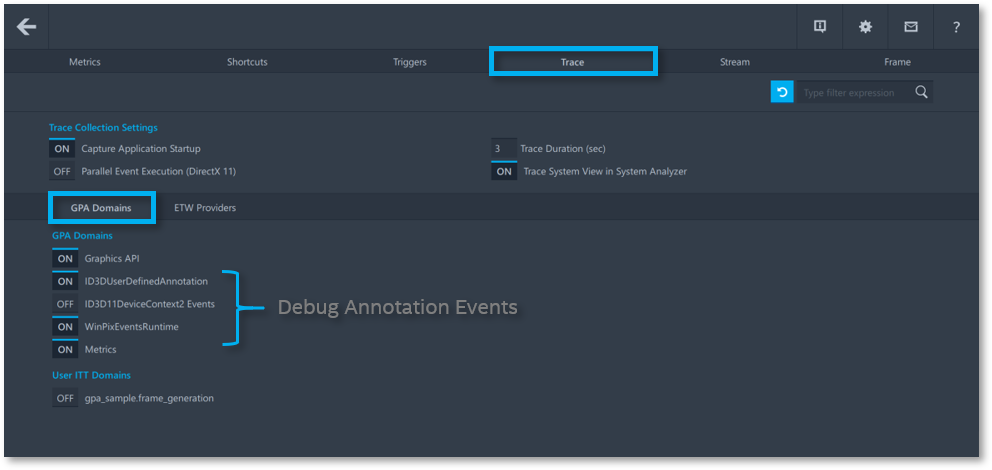
Task: Enable gpa_sample.frame_generation ITT domain
Action: 65,398
